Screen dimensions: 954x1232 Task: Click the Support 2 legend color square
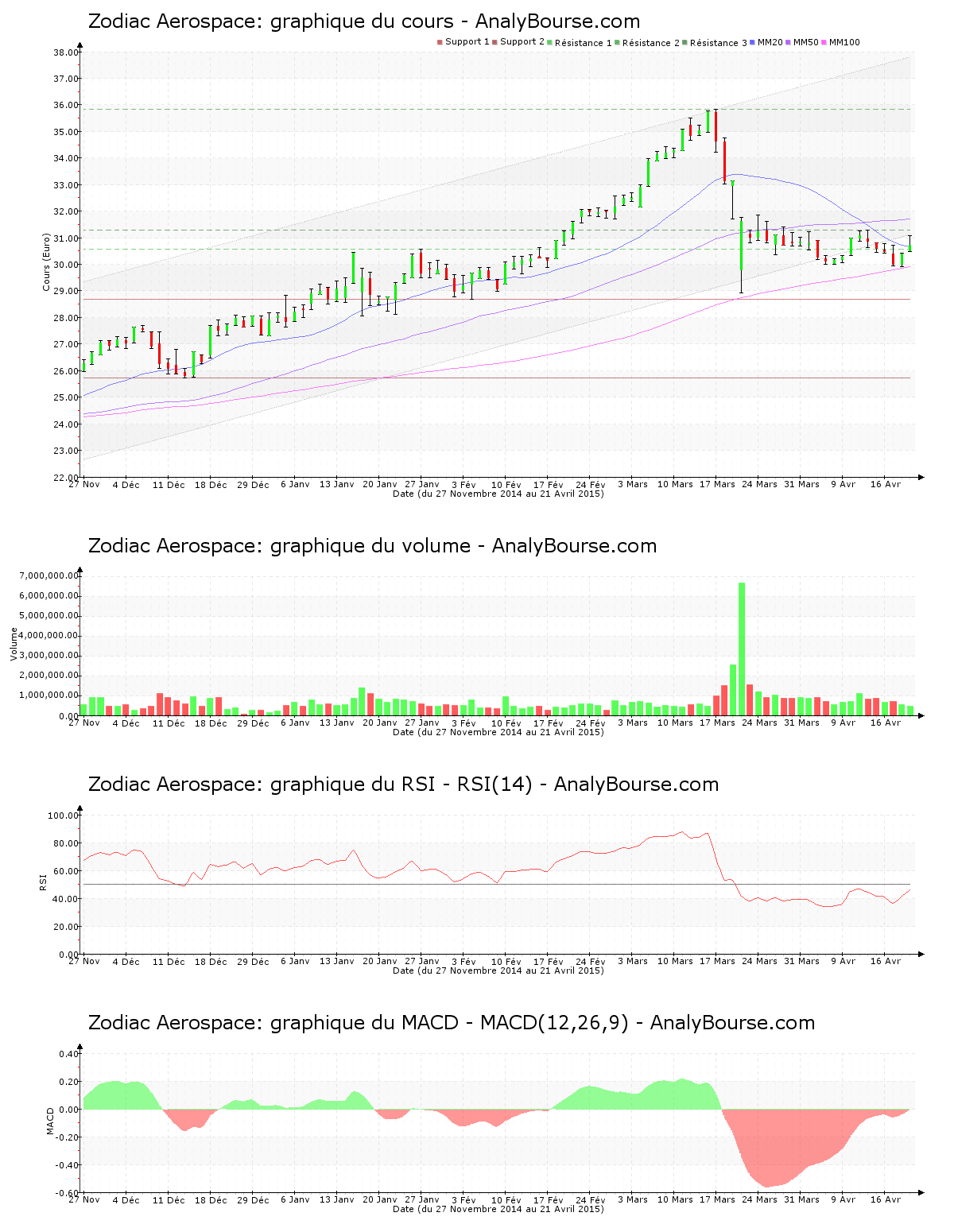coord(494,42)
